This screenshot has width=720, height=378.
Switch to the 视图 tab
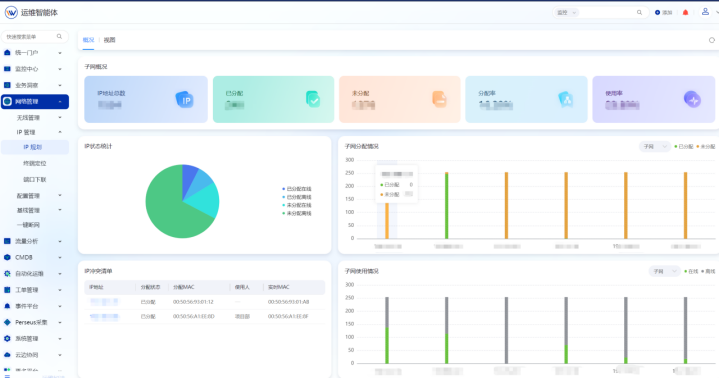coord(109,40)
